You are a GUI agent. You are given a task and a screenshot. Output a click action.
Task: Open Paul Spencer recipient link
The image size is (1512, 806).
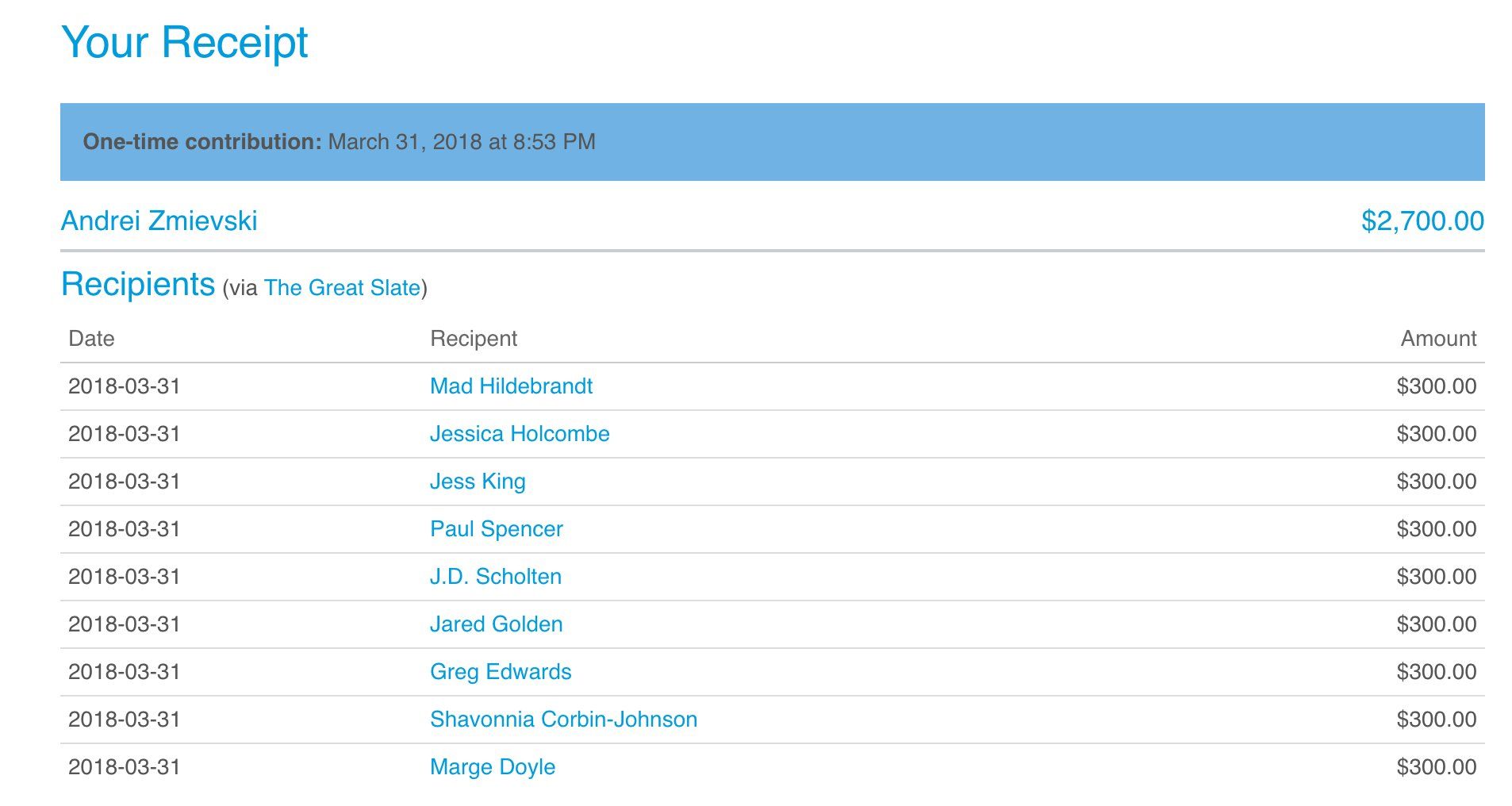tap(497, 529)
